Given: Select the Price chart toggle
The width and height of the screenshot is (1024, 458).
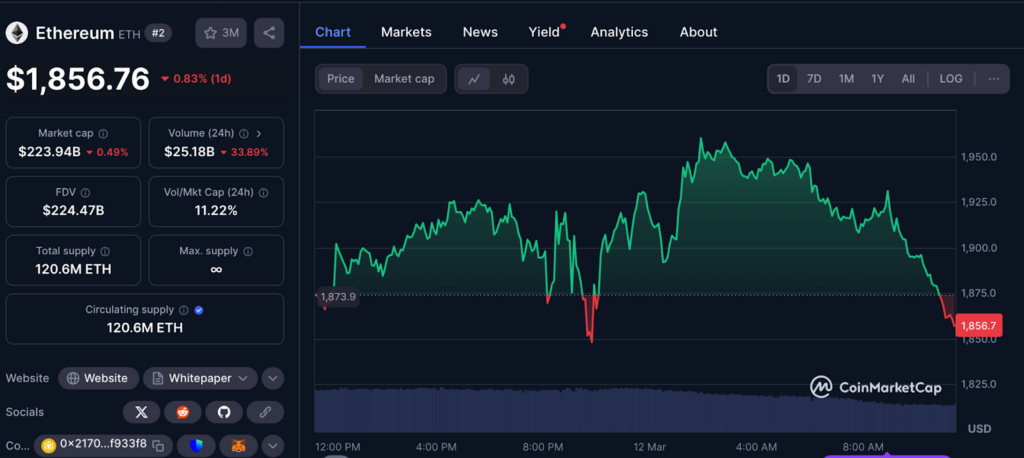Looking at the screenshot, I should click(x=340, y=79).
